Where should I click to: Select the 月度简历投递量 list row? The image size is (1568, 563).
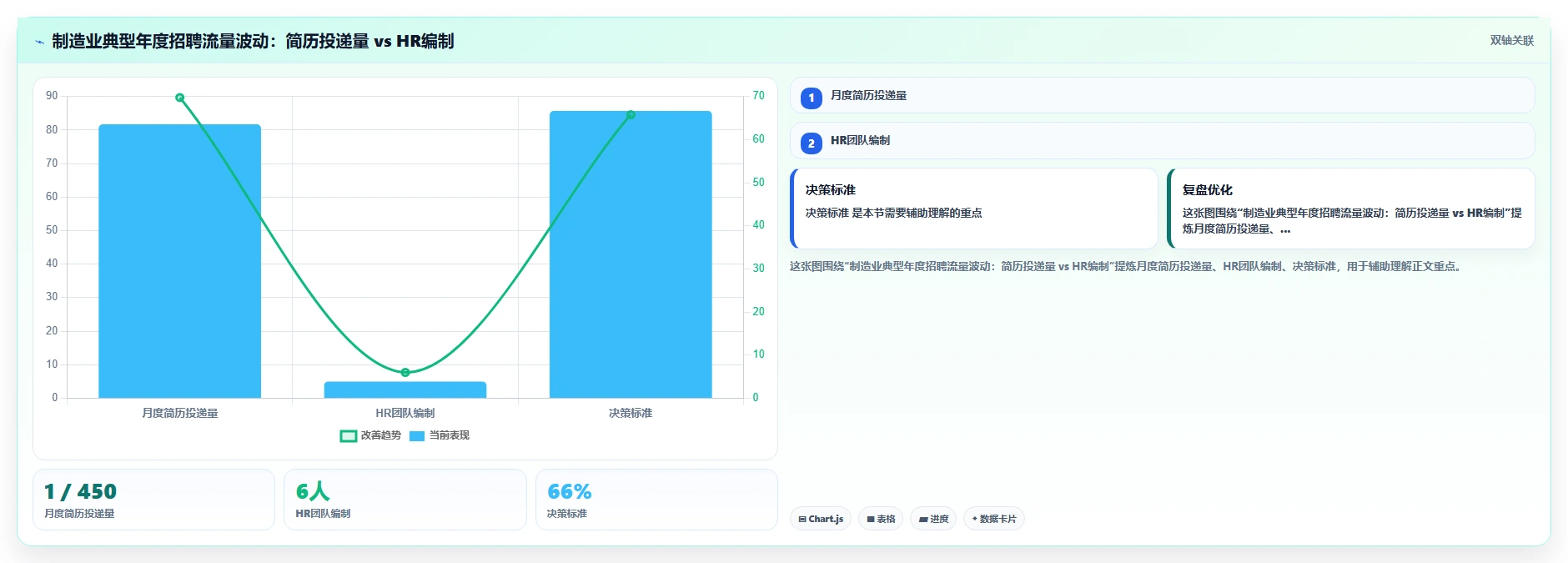pyautogui.click(x=1162, y=96)
